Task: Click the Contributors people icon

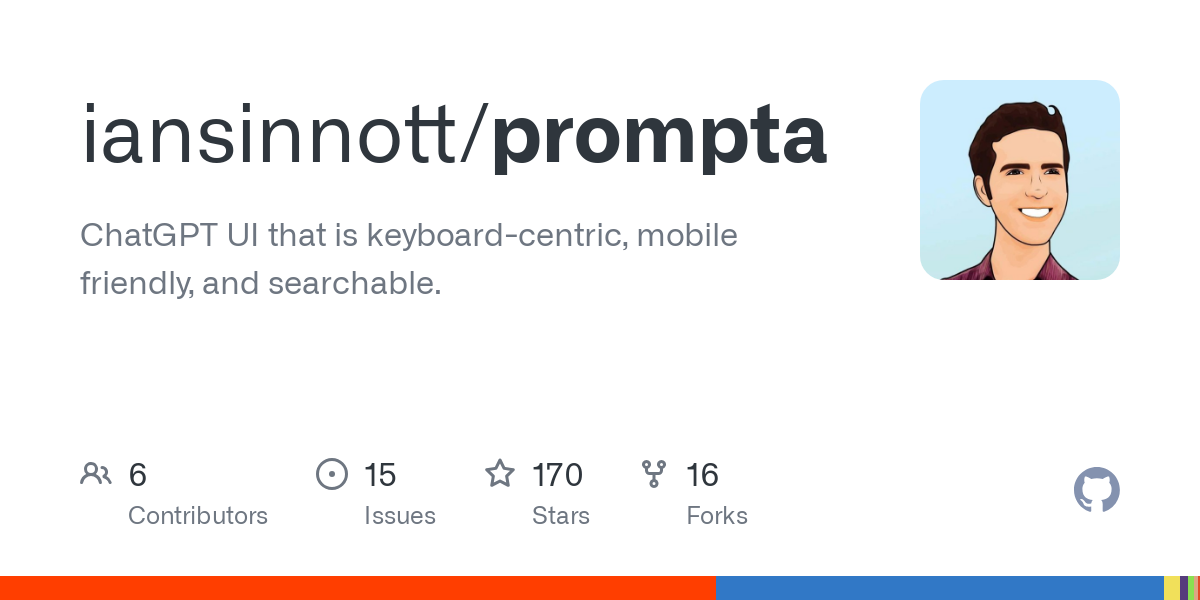Action: point(96,474)
